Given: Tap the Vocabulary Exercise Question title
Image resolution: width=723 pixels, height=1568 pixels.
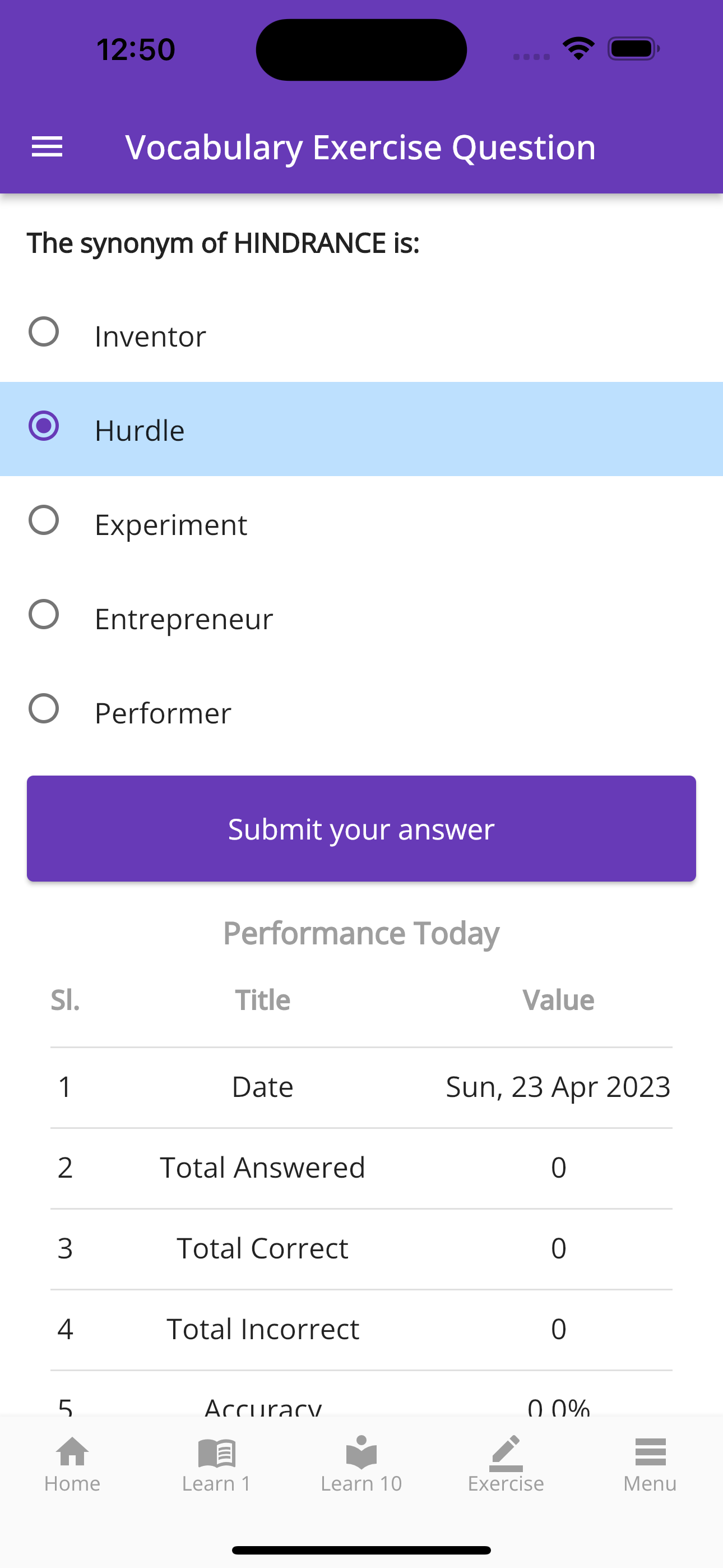Looking at the screenshot, I should tap(360, 147).
